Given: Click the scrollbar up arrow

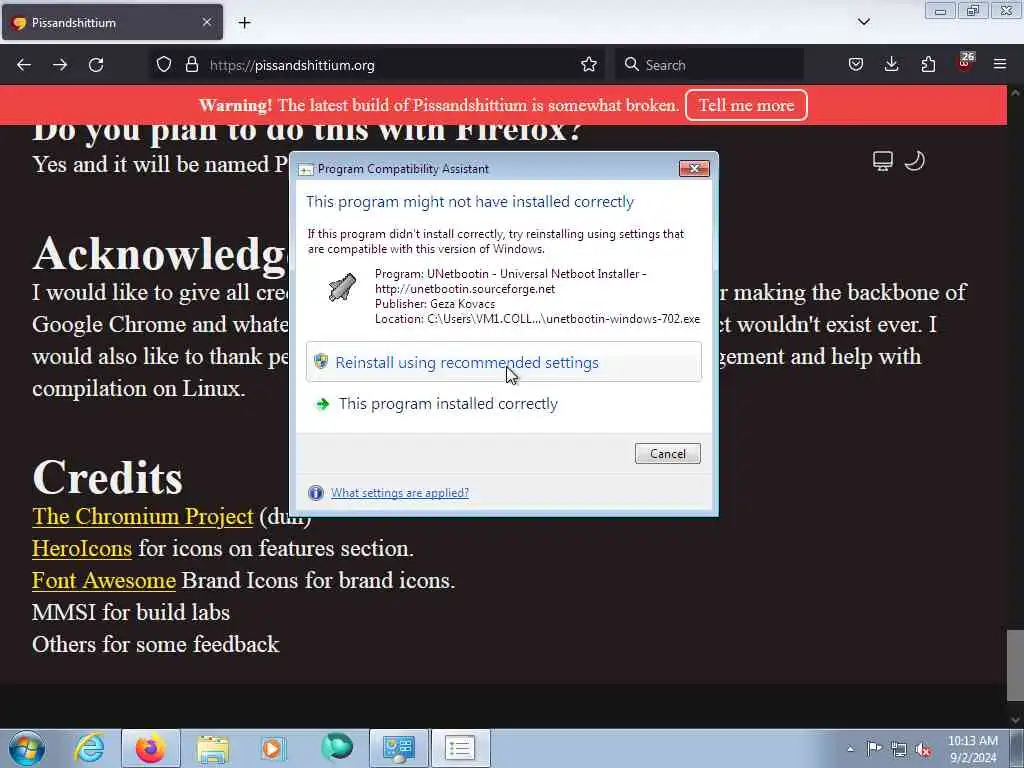Looking at the screenshot, I should (1015, 93).
